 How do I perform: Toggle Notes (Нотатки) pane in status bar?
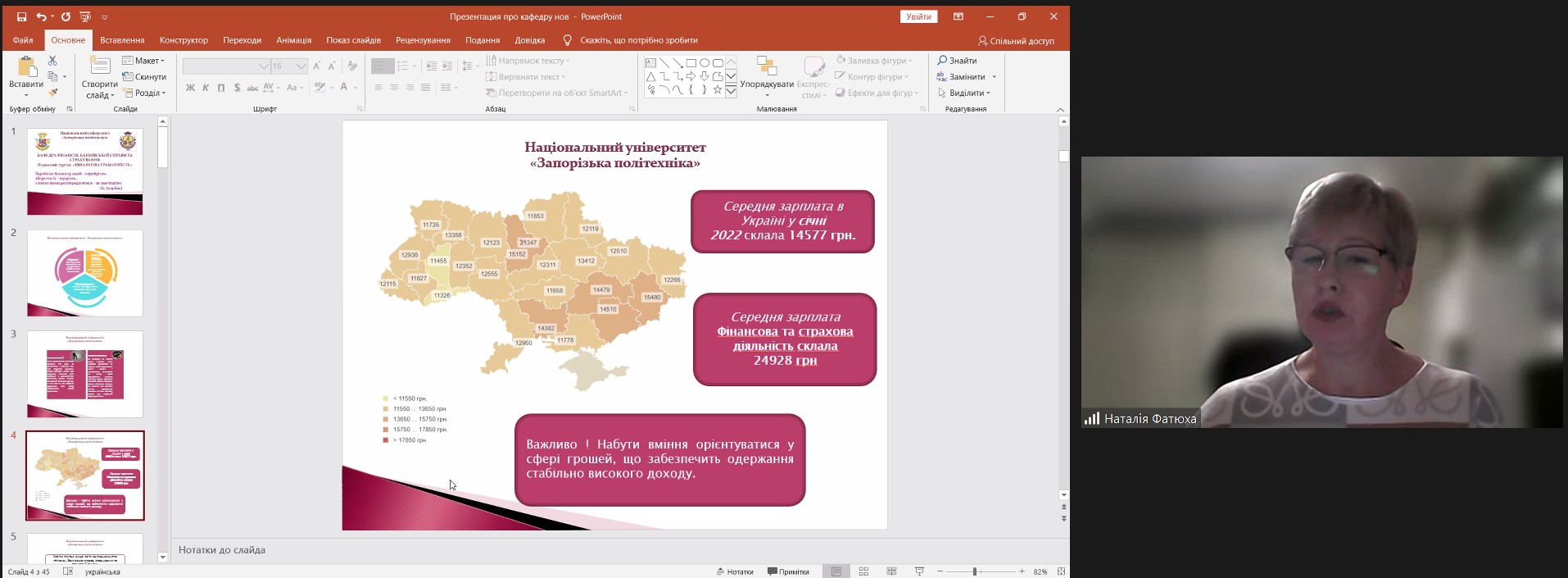pyautogui.click(x=735, y=571)
